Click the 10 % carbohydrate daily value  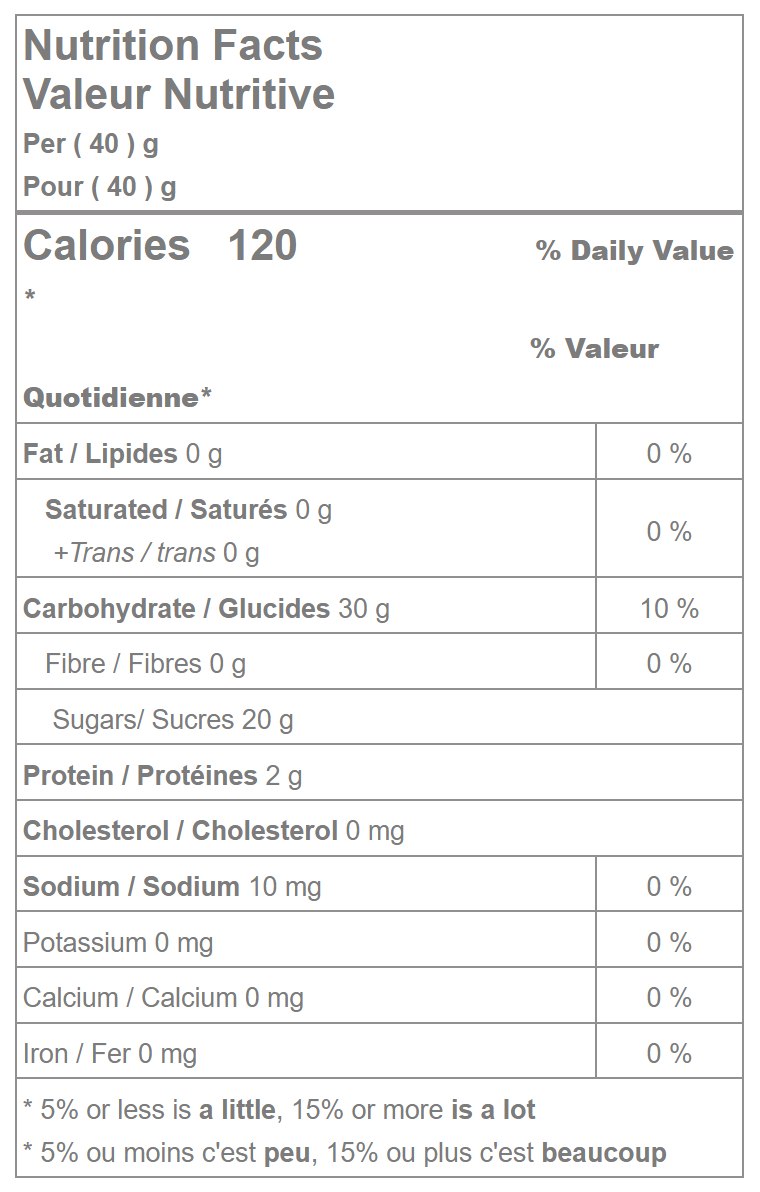[669, 608]
